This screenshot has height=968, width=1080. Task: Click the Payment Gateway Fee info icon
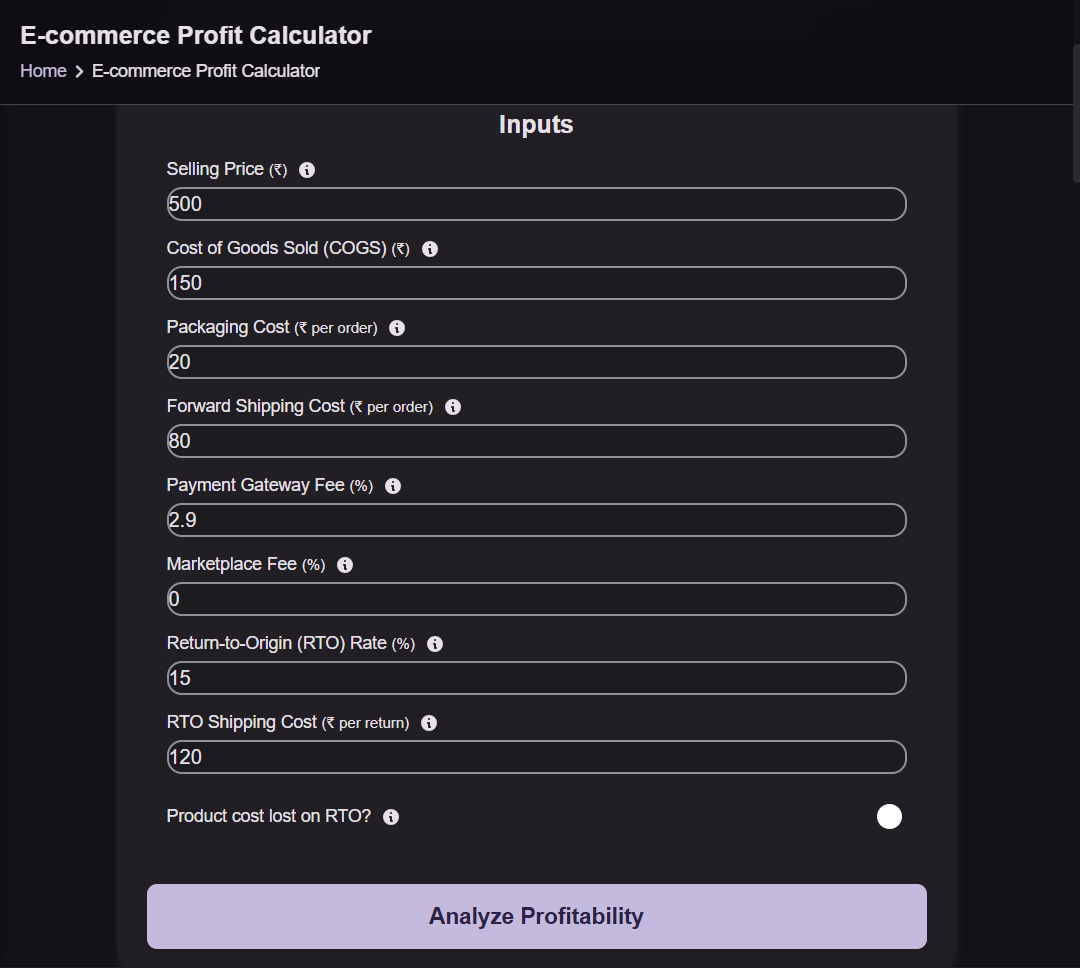click(393, 486)
